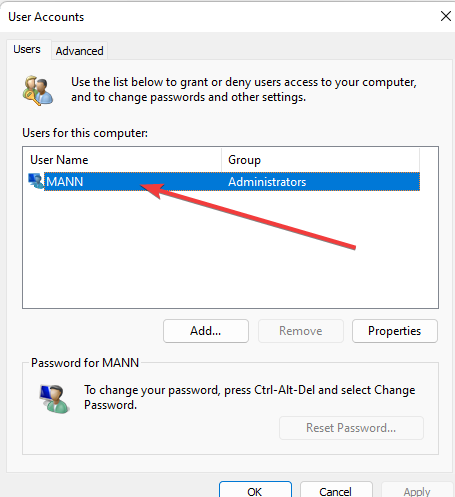Switch to the Advanced tab
This screenshot has width=455, height=497.
(79, 51)
